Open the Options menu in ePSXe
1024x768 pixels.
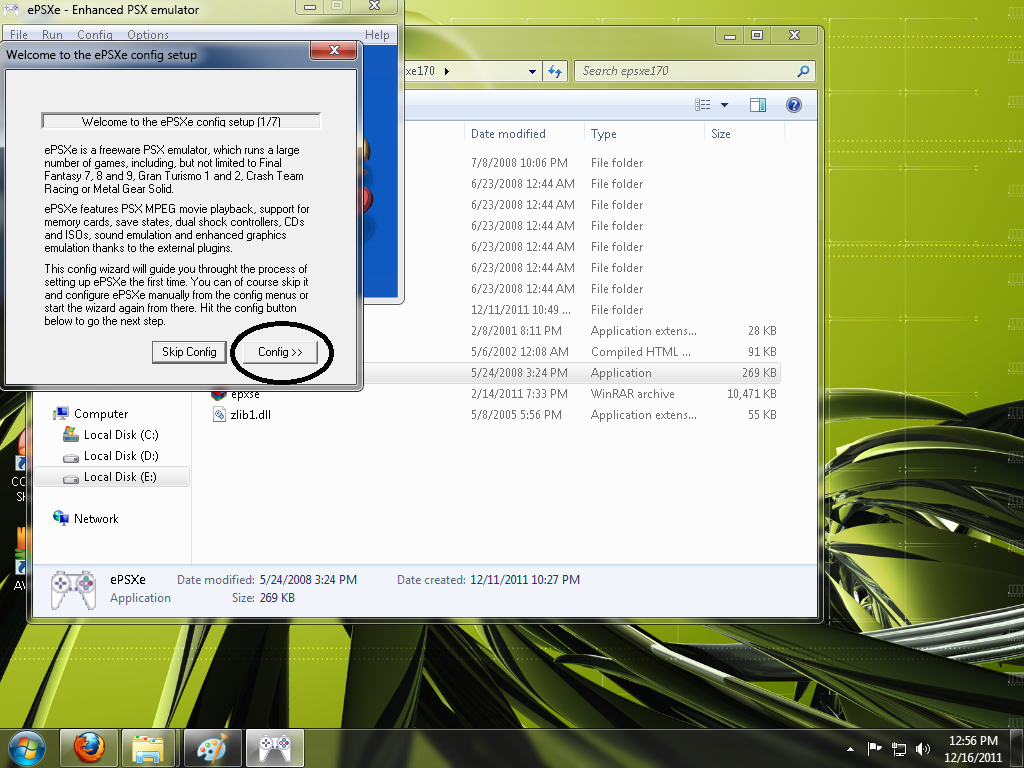click(x=148, y=35)
